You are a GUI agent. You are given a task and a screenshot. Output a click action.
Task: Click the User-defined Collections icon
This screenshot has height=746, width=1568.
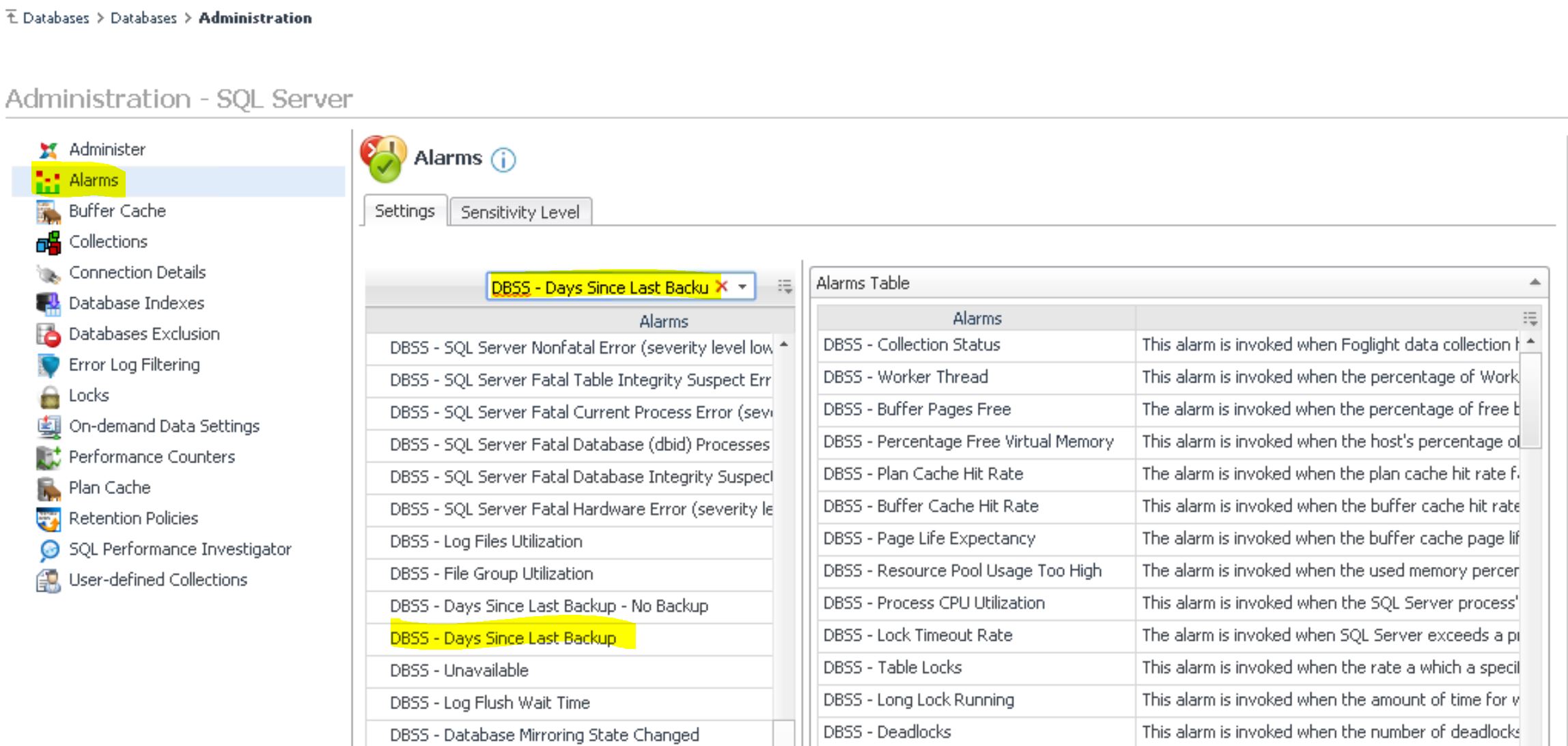coord(48,581)
